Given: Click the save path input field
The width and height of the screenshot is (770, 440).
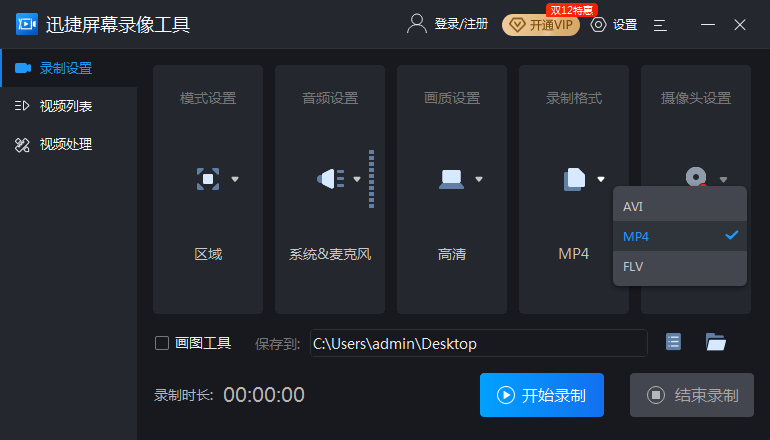Looking at the screenshot, I should pyautogui.click(x=479, y=343).
